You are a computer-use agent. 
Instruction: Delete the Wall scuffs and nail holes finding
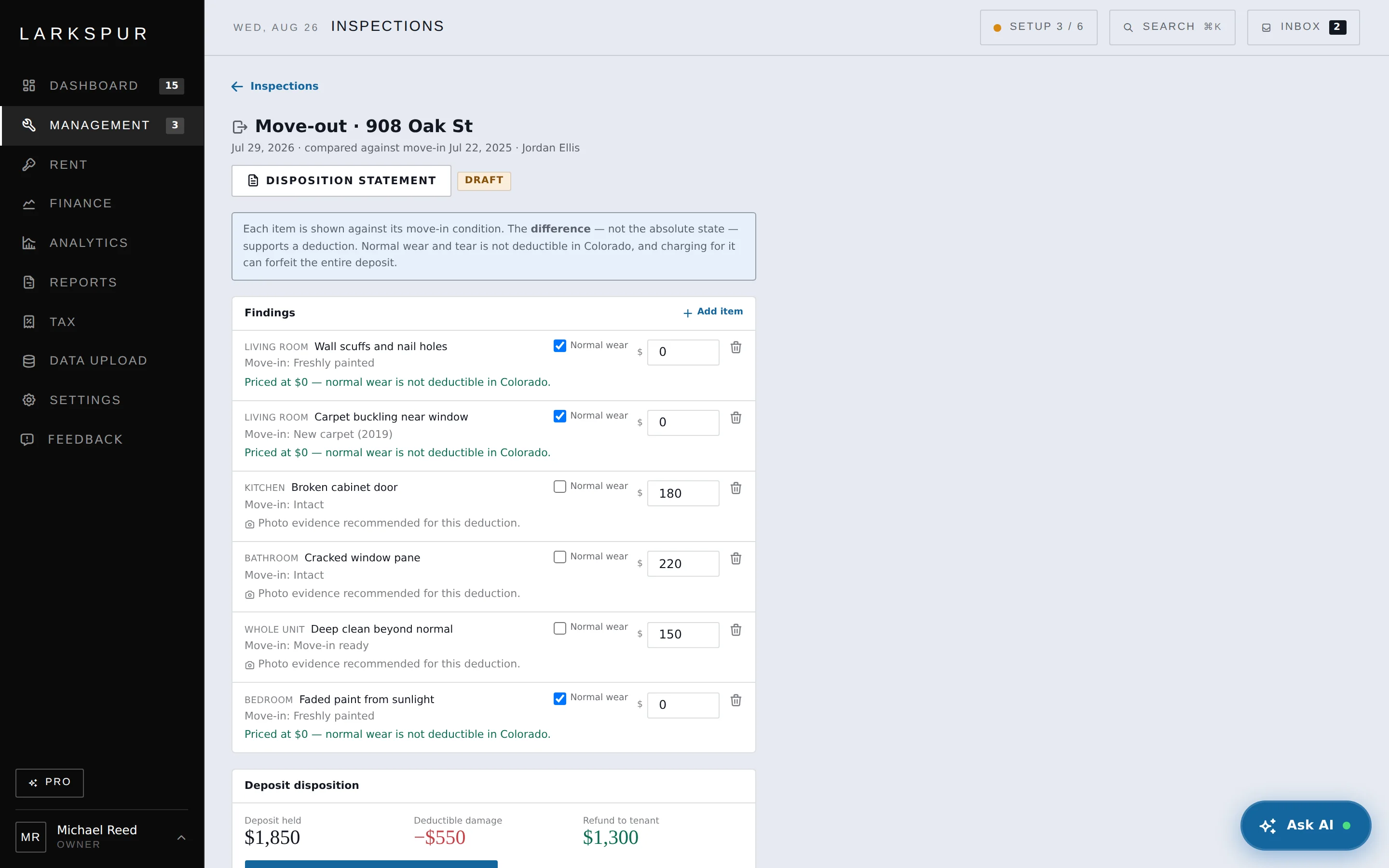[x=736, y=347]
